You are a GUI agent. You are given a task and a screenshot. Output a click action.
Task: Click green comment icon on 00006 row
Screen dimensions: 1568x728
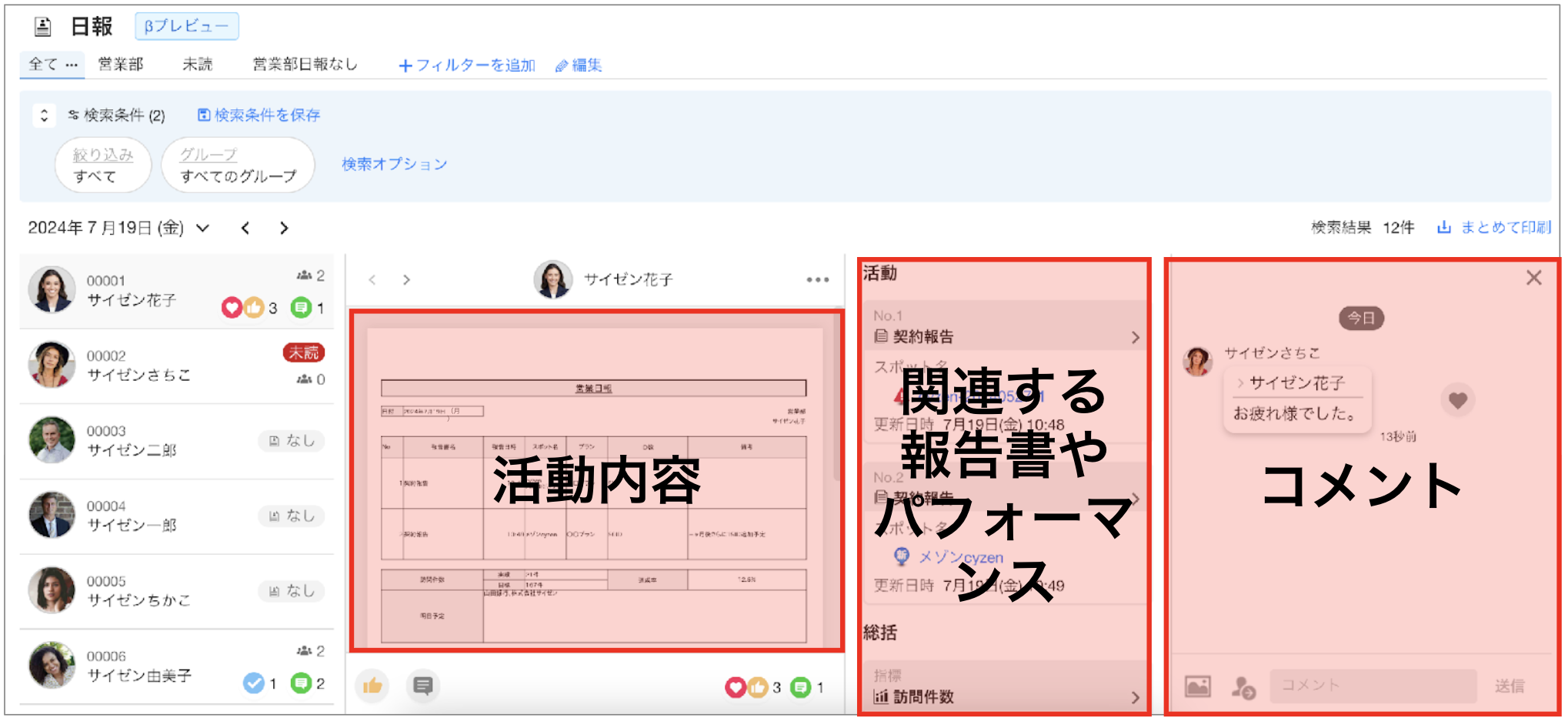301,683
